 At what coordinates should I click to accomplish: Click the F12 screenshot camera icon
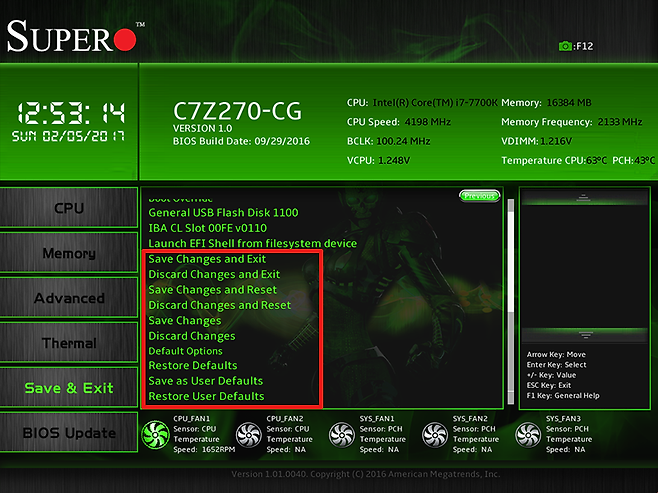pos(565,46)
